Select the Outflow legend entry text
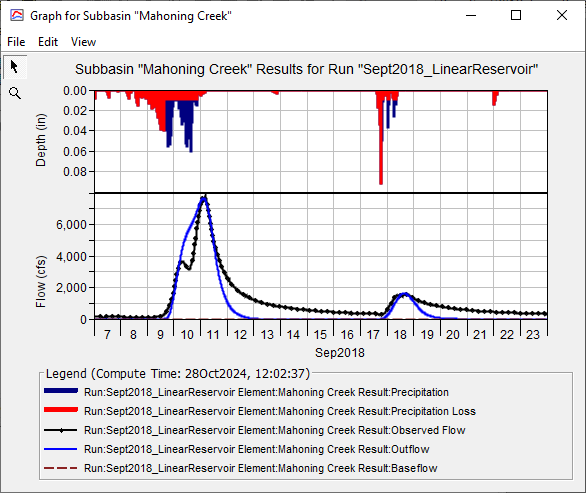Image resolution: width=586 pixels, height=493 pixels. tap(257, 449)
